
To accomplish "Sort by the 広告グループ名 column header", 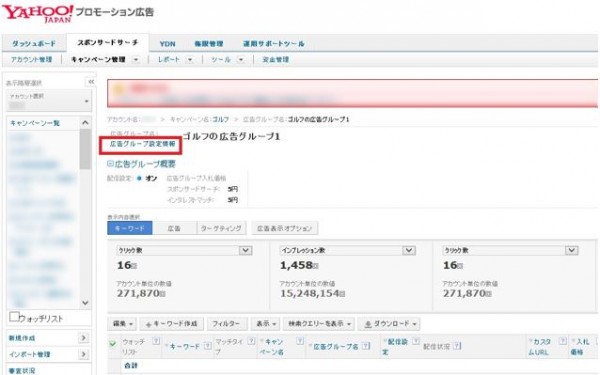I will click(336, 346).
